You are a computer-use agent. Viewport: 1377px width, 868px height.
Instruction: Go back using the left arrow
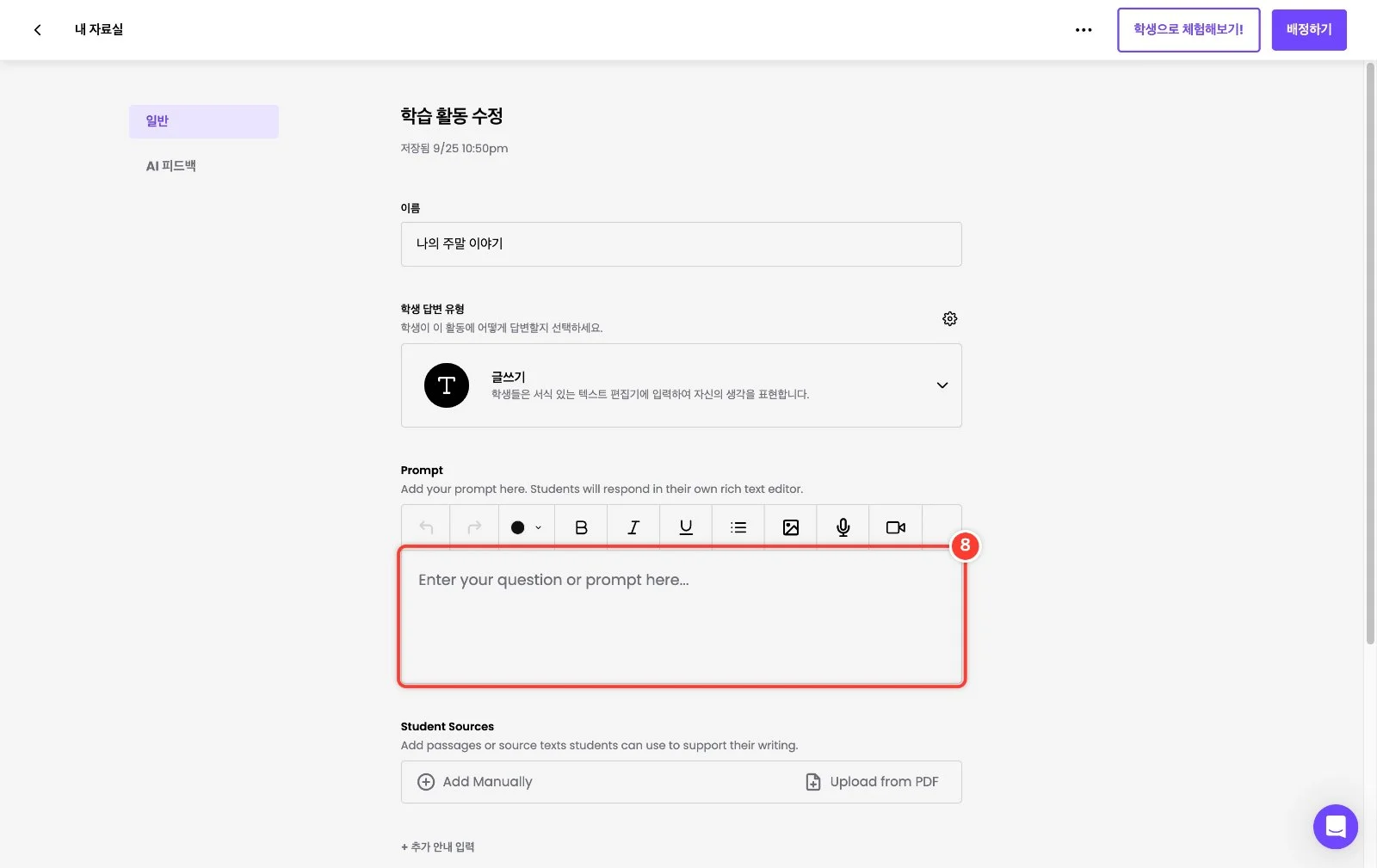coord(37,30)
